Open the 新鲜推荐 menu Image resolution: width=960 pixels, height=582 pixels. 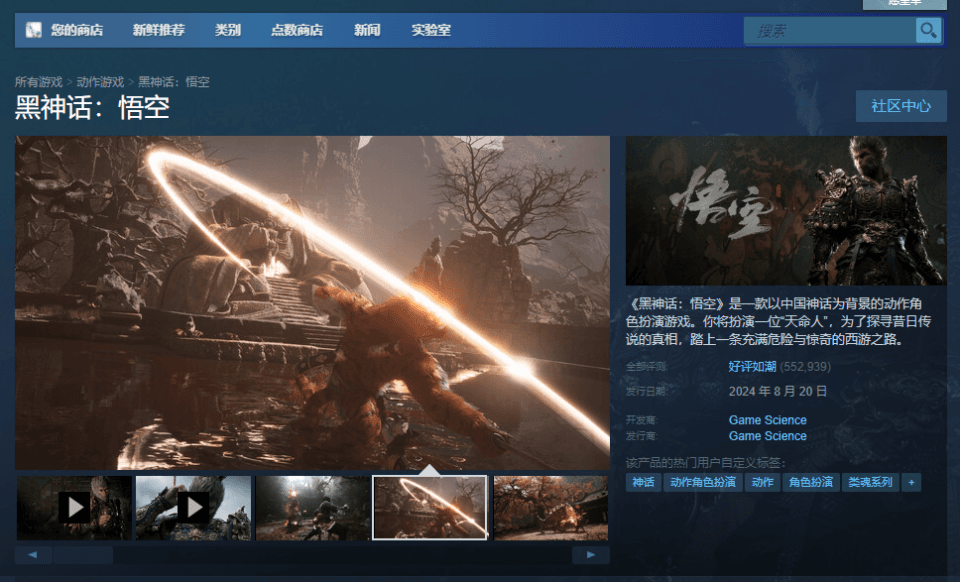click(x=159, y=30)
